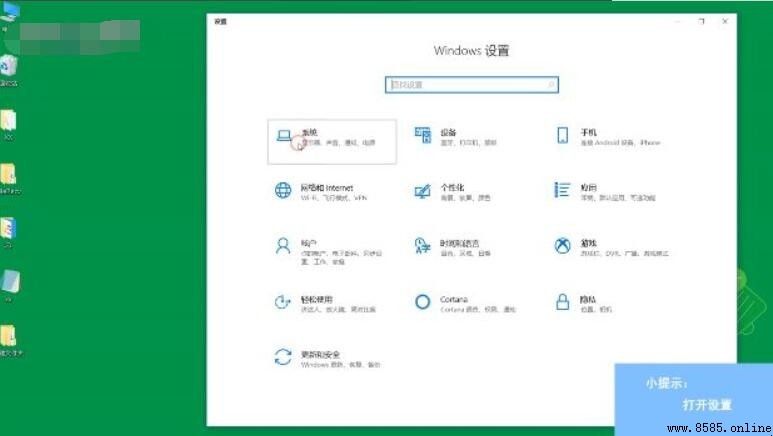Viewport: 773px width, 436px height.
Task: Open the 隐私 (Privacy) lock icon
Action: click(x=562, y=301)
